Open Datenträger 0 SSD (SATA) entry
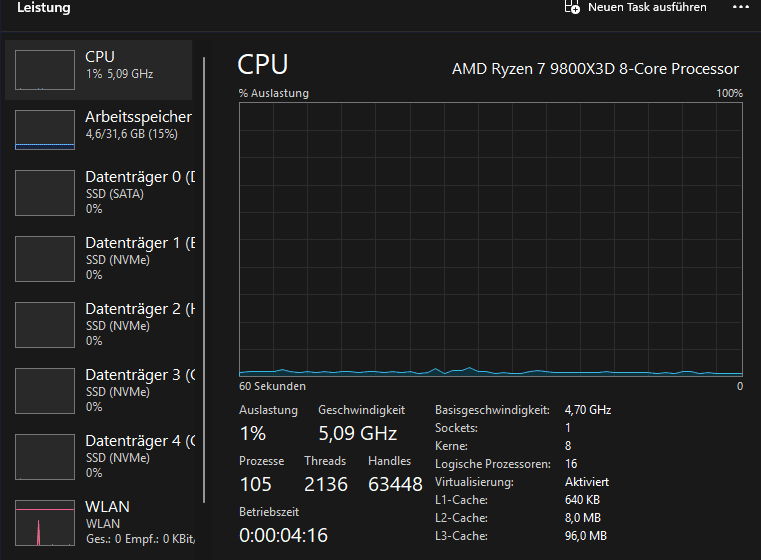 click(99, 193)
